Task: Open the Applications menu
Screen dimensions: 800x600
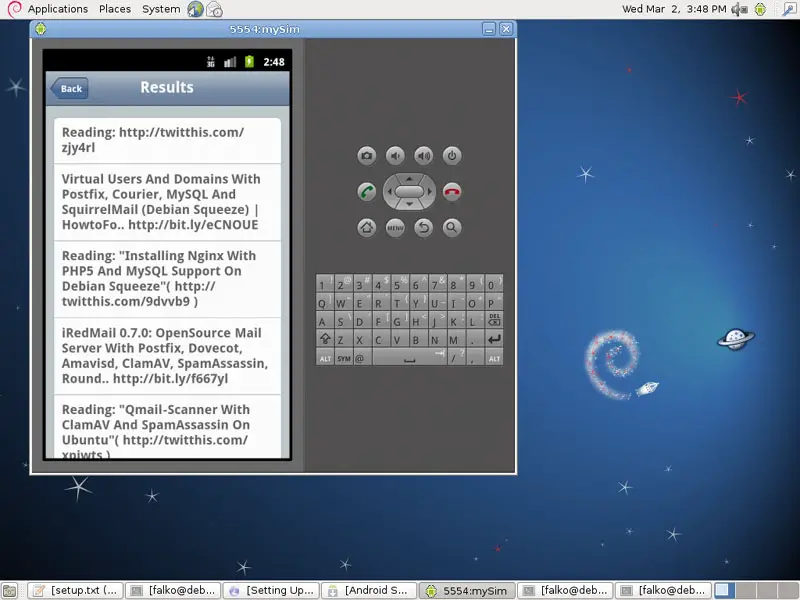Action: coord(58,9)
